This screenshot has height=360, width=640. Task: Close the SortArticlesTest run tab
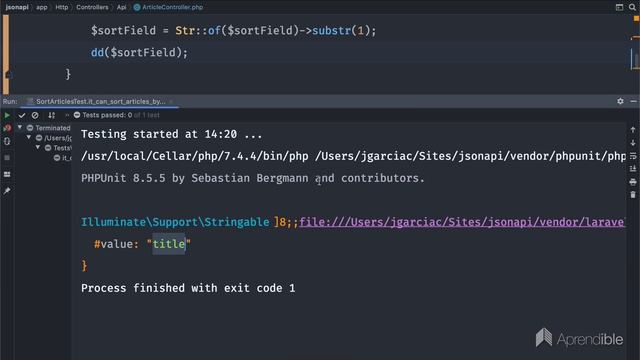coord(171,101)
